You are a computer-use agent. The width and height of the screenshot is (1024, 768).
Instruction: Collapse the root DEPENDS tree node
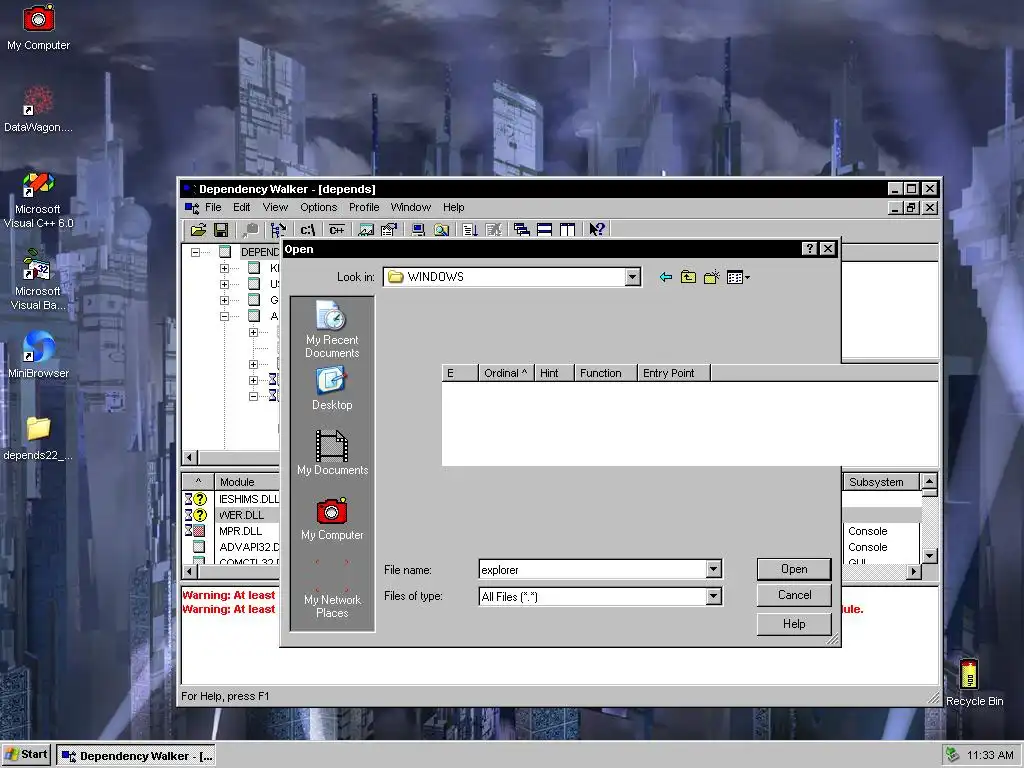pos(195,252)
